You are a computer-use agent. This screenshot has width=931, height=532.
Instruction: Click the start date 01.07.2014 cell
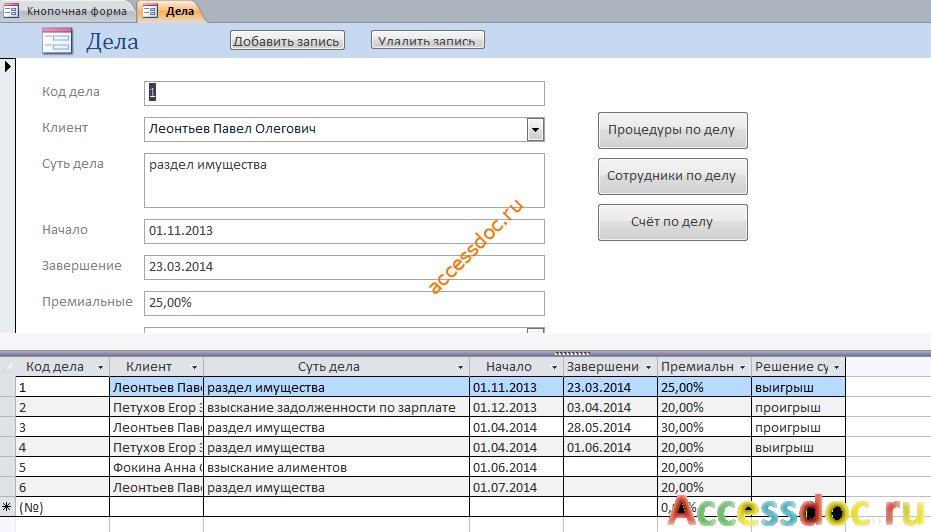517,487
